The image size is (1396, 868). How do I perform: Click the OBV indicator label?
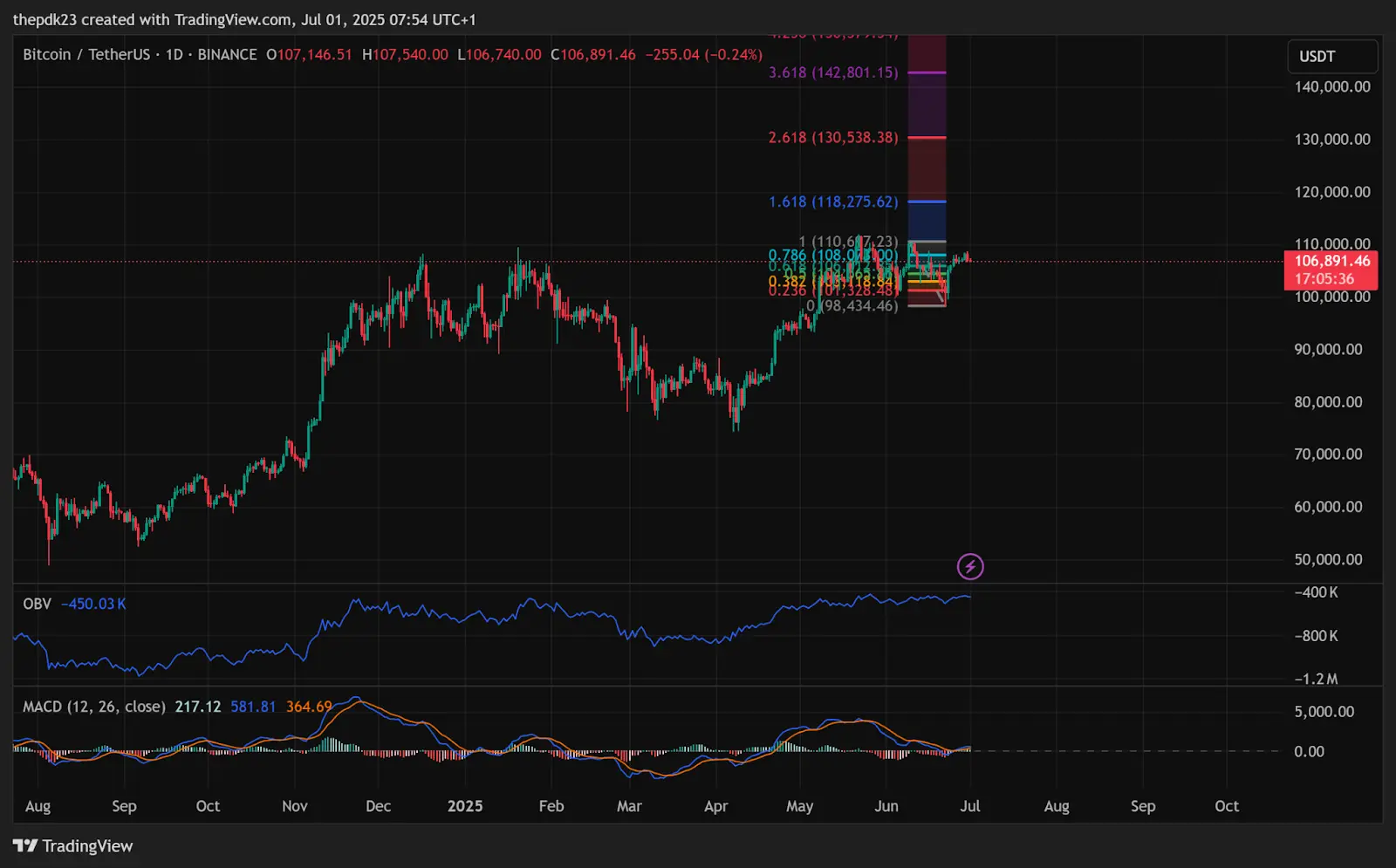(x=37, y=604)
